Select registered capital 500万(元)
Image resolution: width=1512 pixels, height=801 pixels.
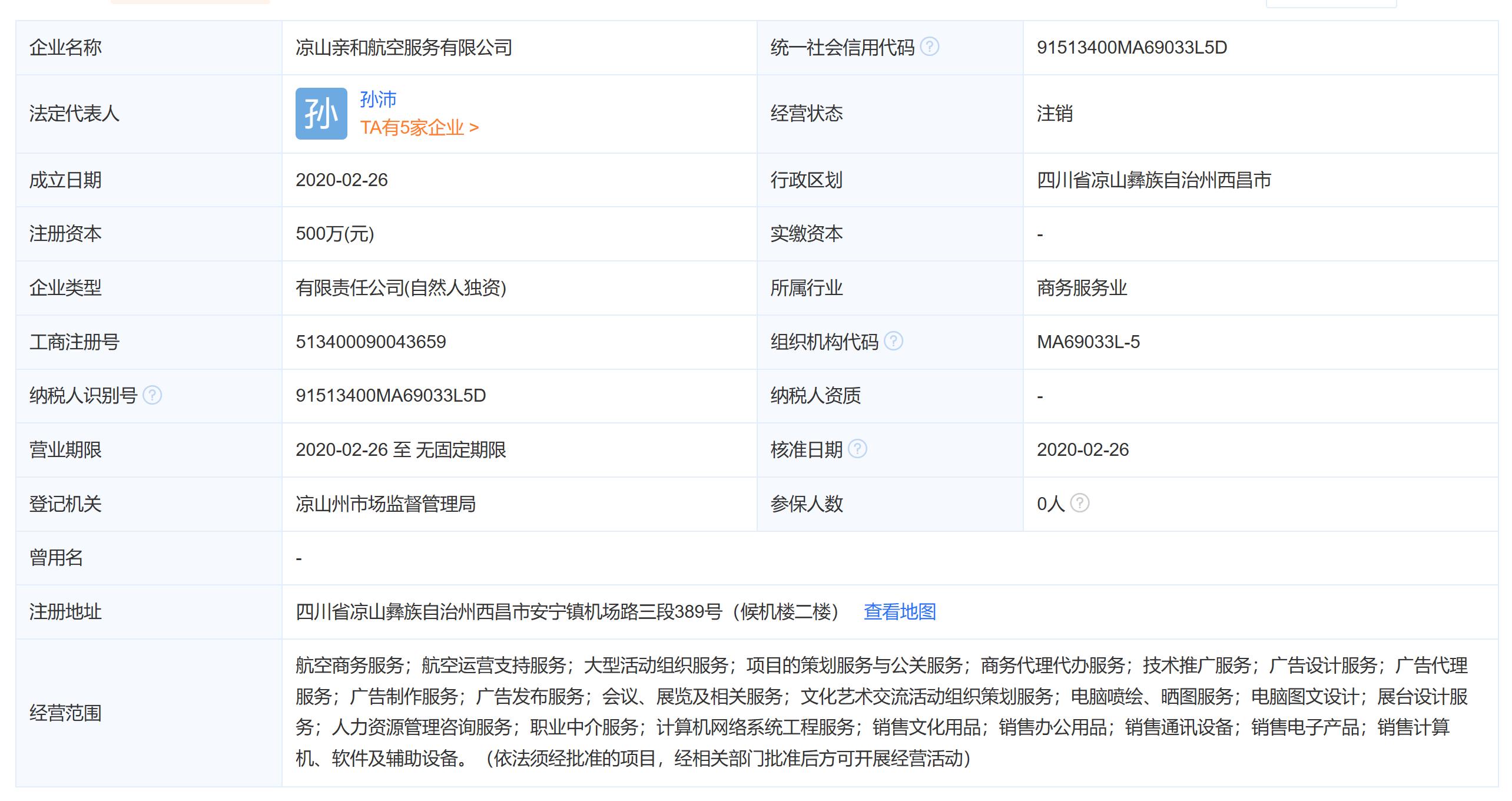(x=335, y=234)
